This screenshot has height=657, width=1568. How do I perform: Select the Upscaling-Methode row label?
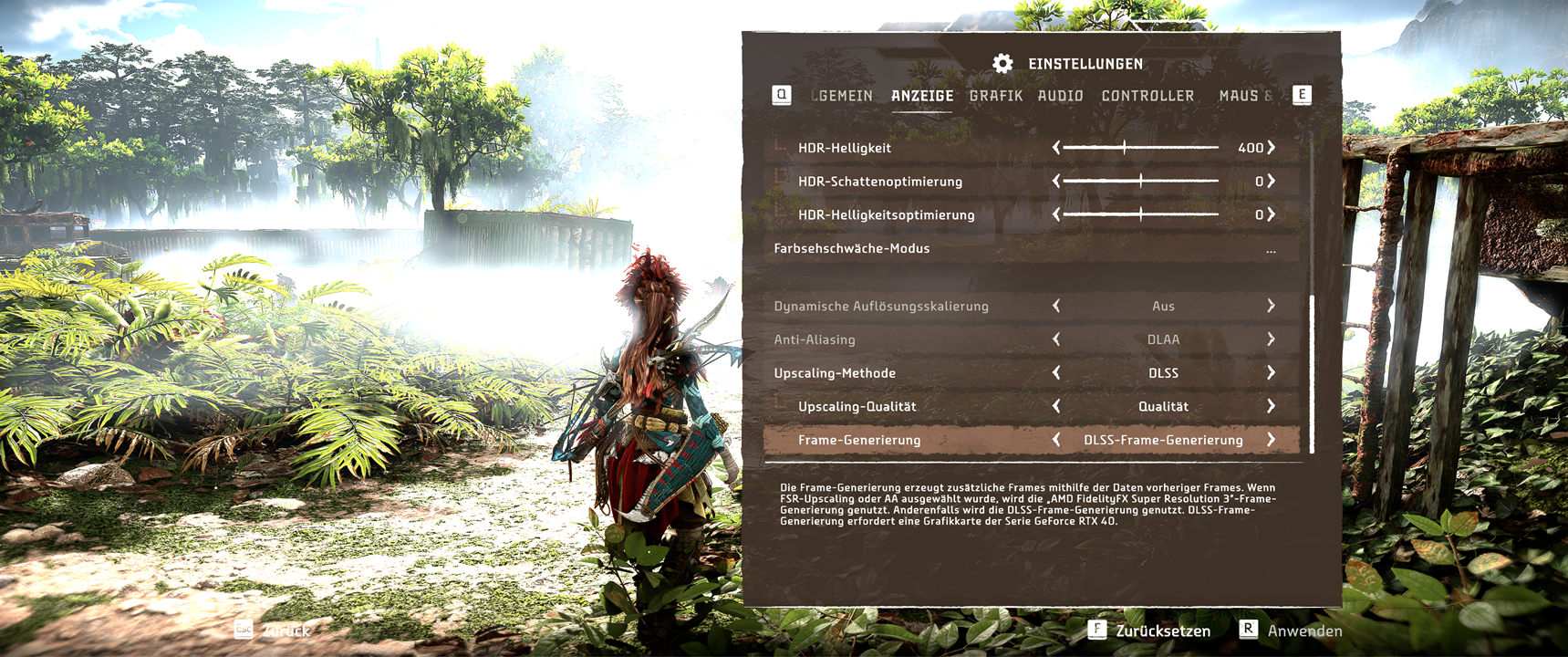click(x=835, y=373)
